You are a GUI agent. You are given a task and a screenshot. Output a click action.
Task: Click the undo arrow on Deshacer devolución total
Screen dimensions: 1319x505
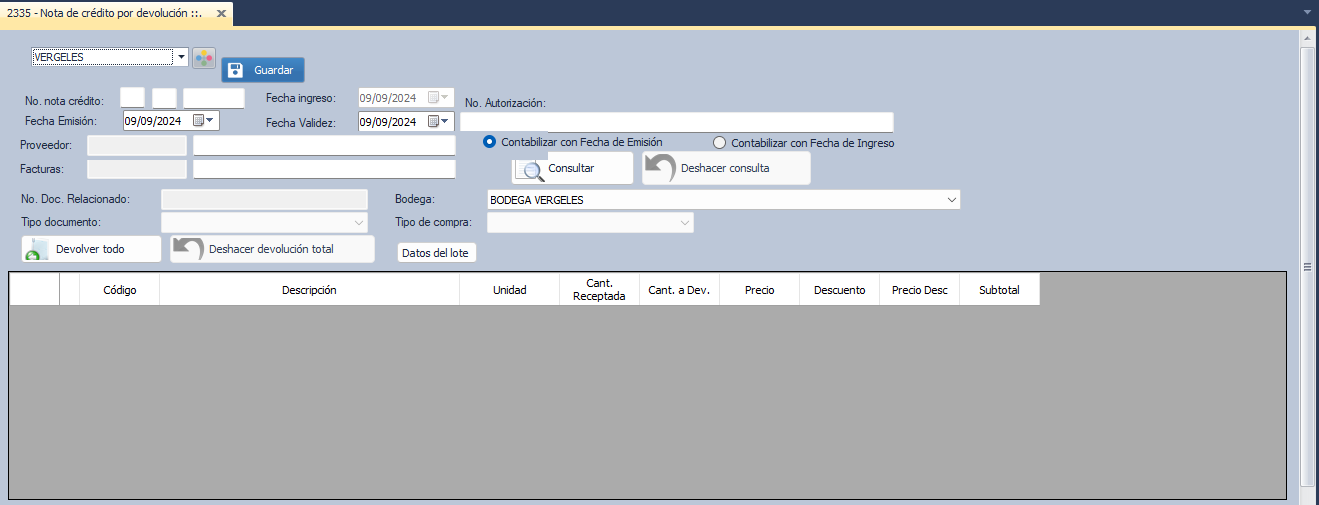tap(188, 249)
